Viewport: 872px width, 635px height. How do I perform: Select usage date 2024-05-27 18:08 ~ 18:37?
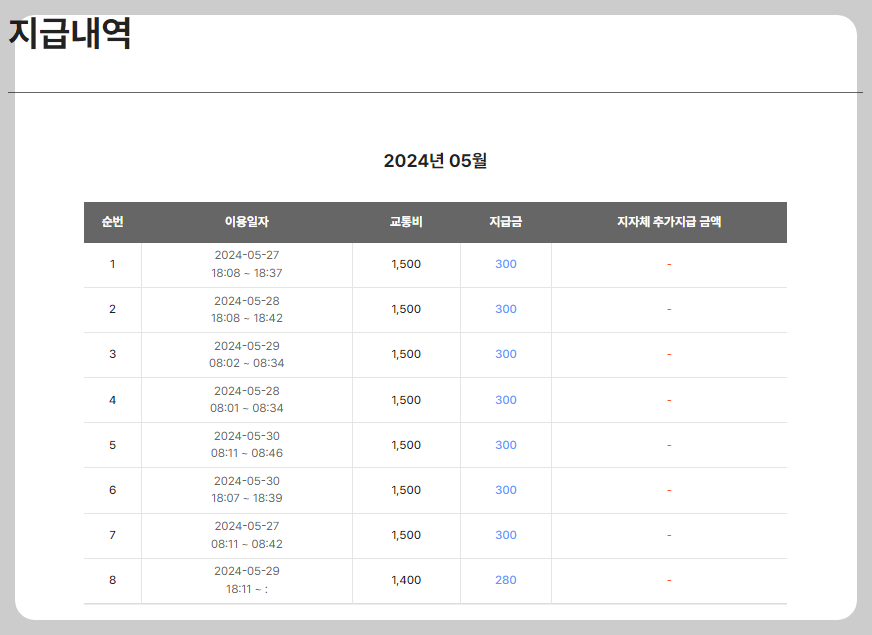[x=246, y=264]
